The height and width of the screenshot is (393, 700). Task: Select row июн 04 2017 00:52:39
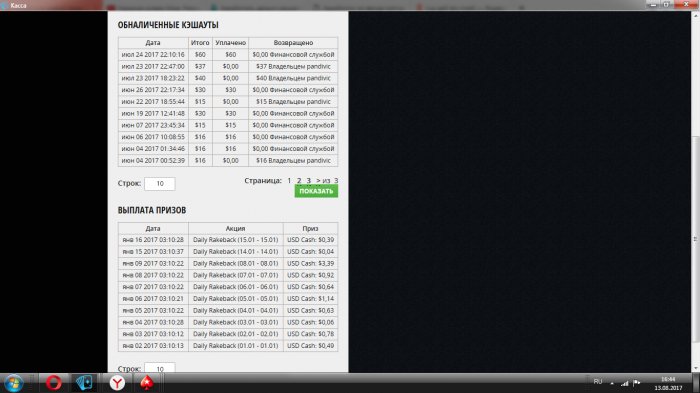pyautogui.click(x=228, y=160)
